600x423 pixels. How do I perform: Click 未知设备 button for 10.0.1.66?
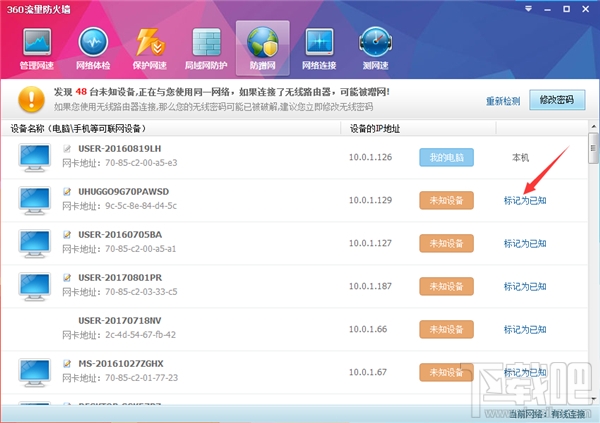[447, 329]
